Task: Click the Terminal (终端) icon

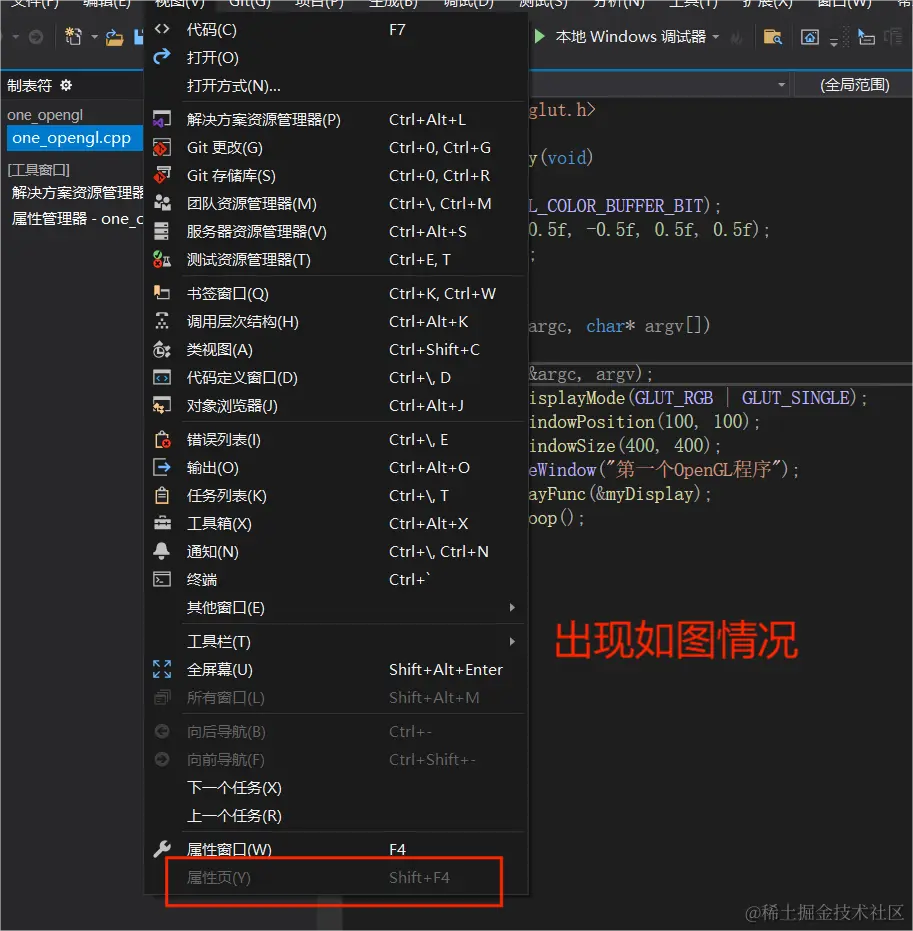Action: point(161,579)
